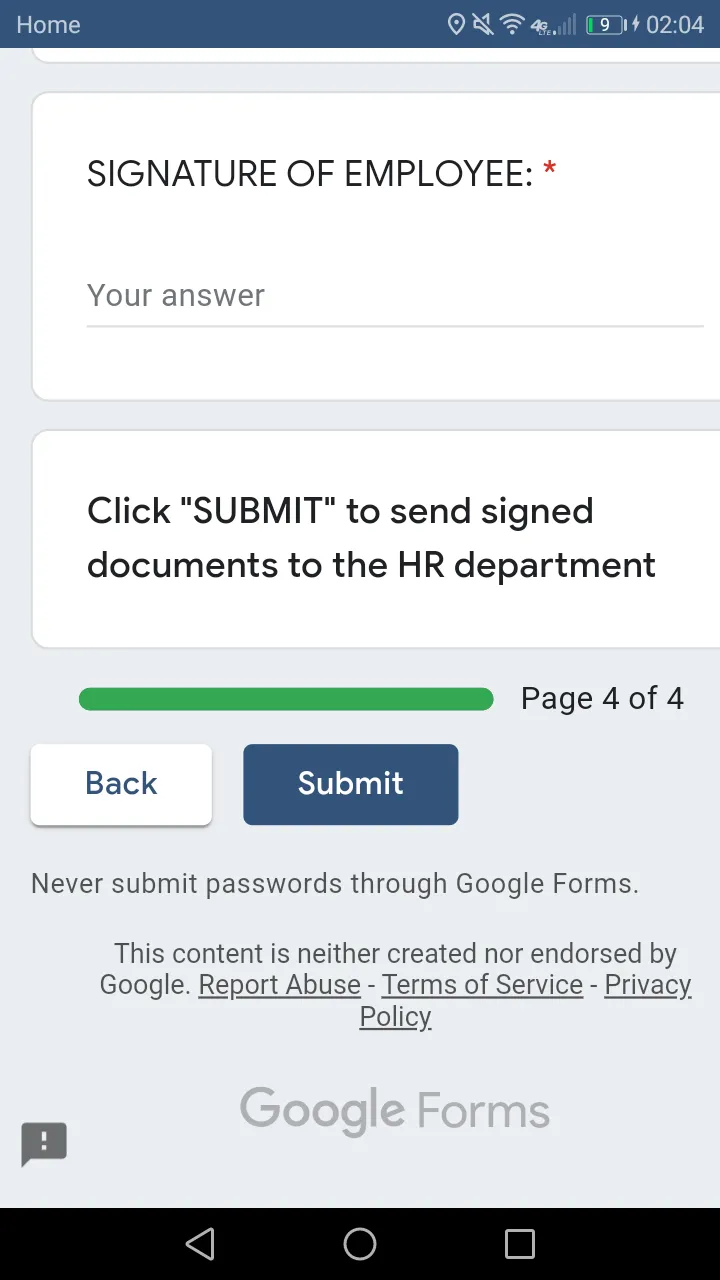Click the green page progress bar
This screenshot has height=1280, width=720.
click(x=286, y=699)
